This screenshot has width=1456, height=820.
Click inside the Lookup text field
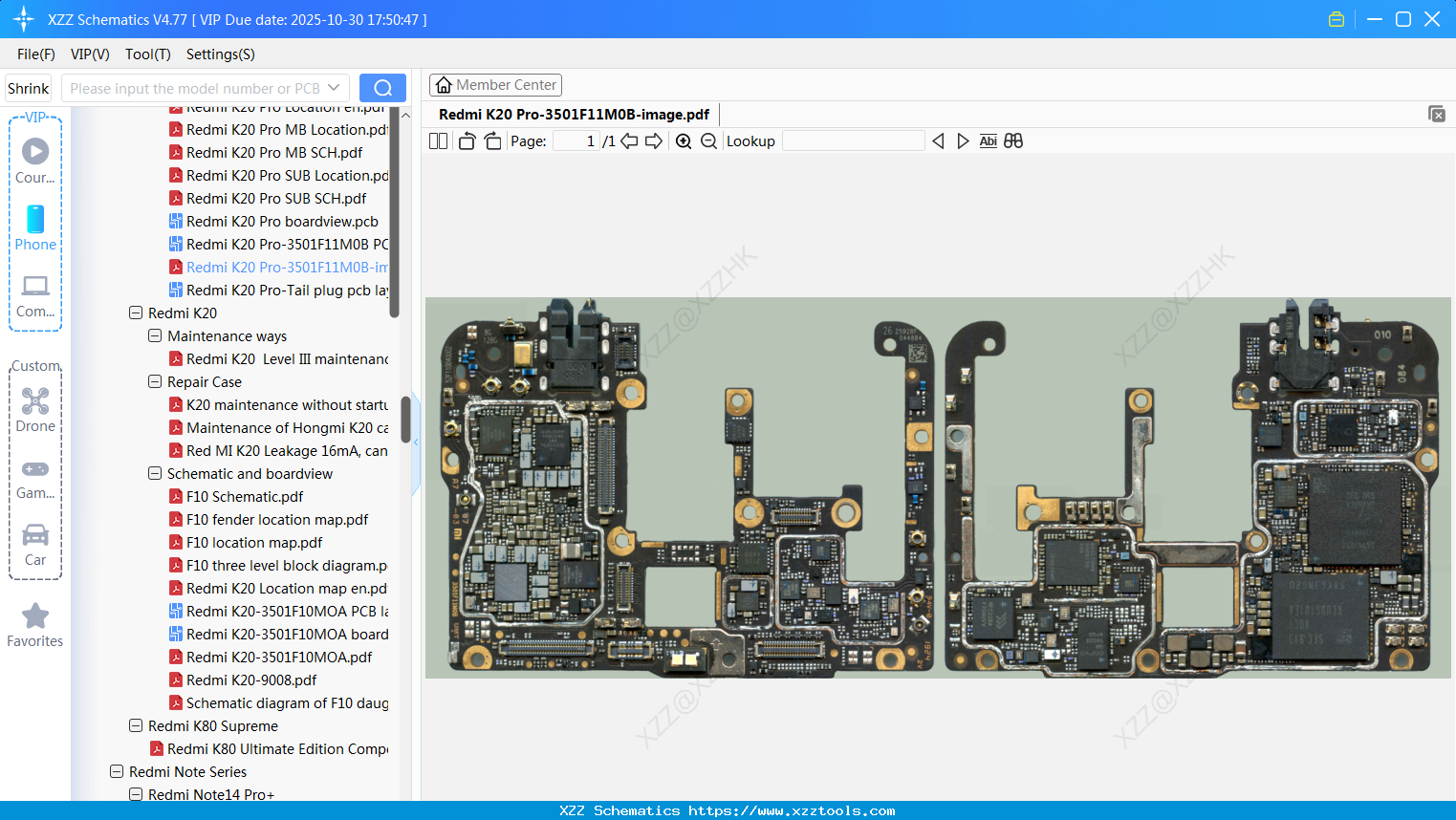tap(852, 140)
